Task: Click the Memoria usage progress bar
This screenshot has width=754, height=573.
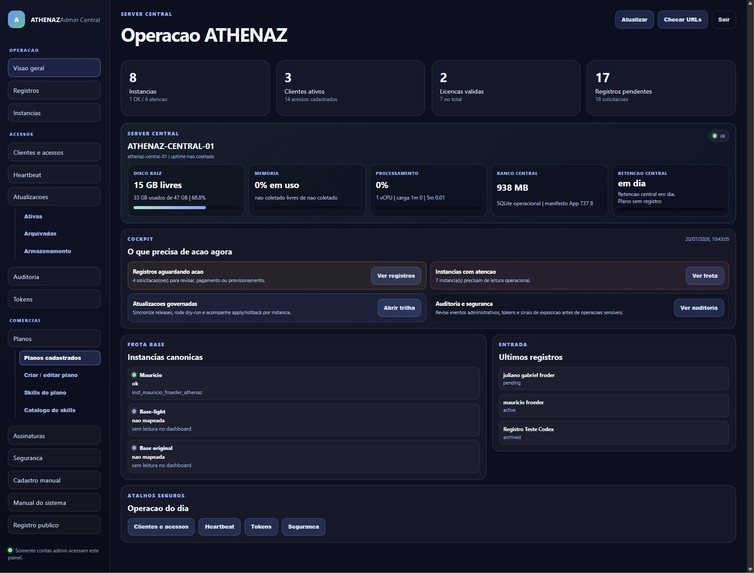Action: pyautogui.click(x=307, y=208)
